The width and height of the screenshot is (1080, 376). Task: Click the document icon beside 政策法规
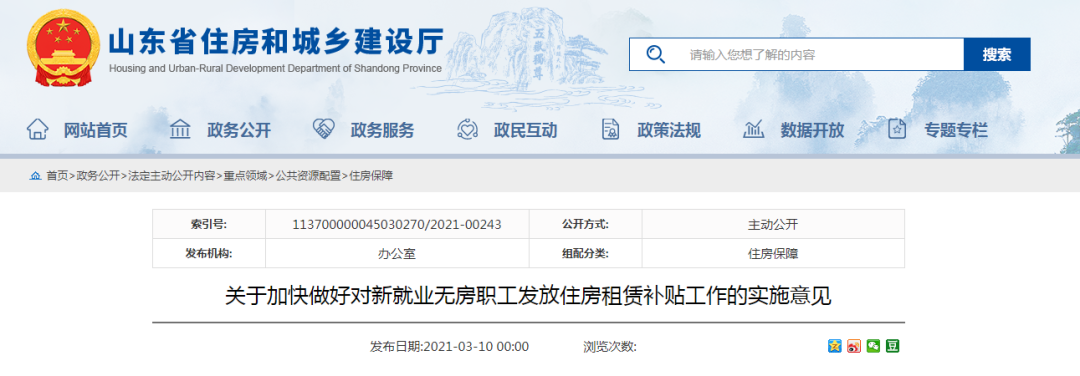point(610,129)
